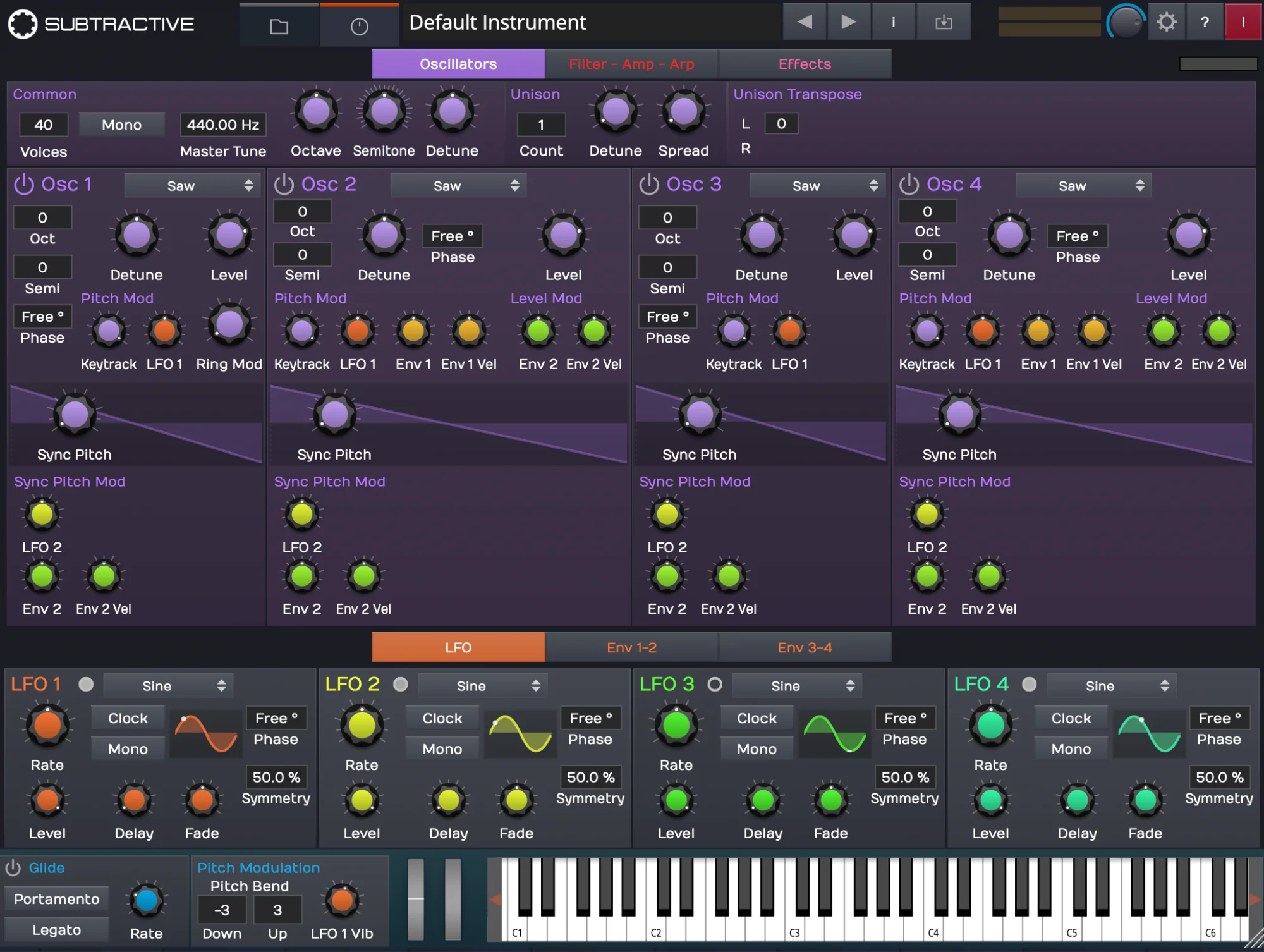
Task: Click the Common Octave knob
Action: pos(316,112)
